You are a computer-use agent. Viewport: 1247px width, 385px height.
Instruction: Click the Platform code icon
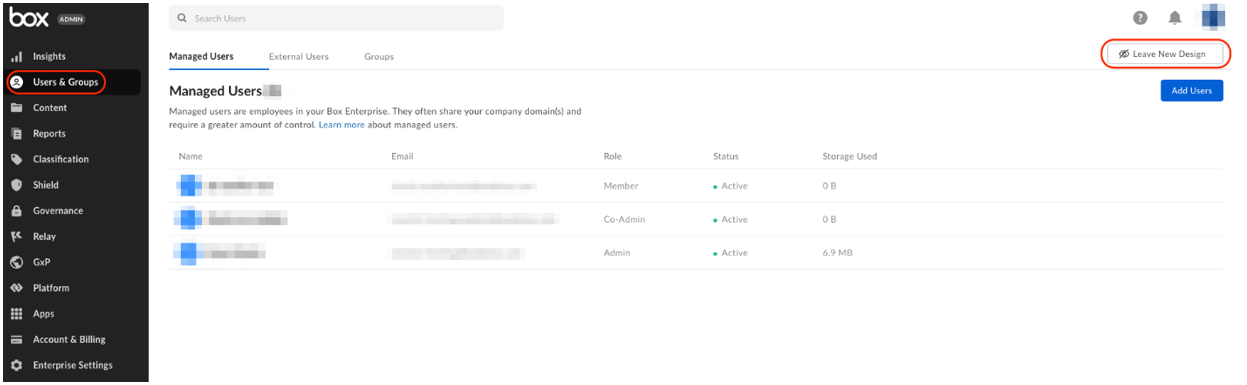tap(16, 288)
